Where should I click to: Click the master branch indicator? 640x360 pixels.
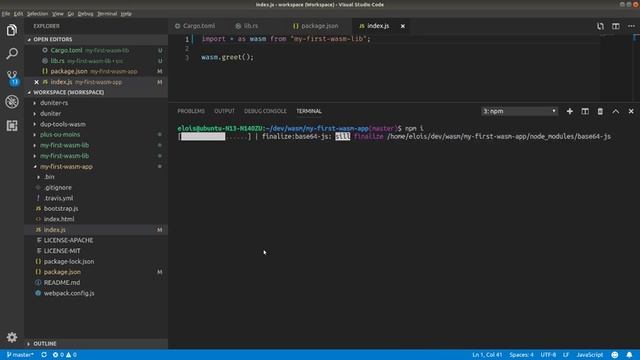pyautogui.click(x=20, y=355)
